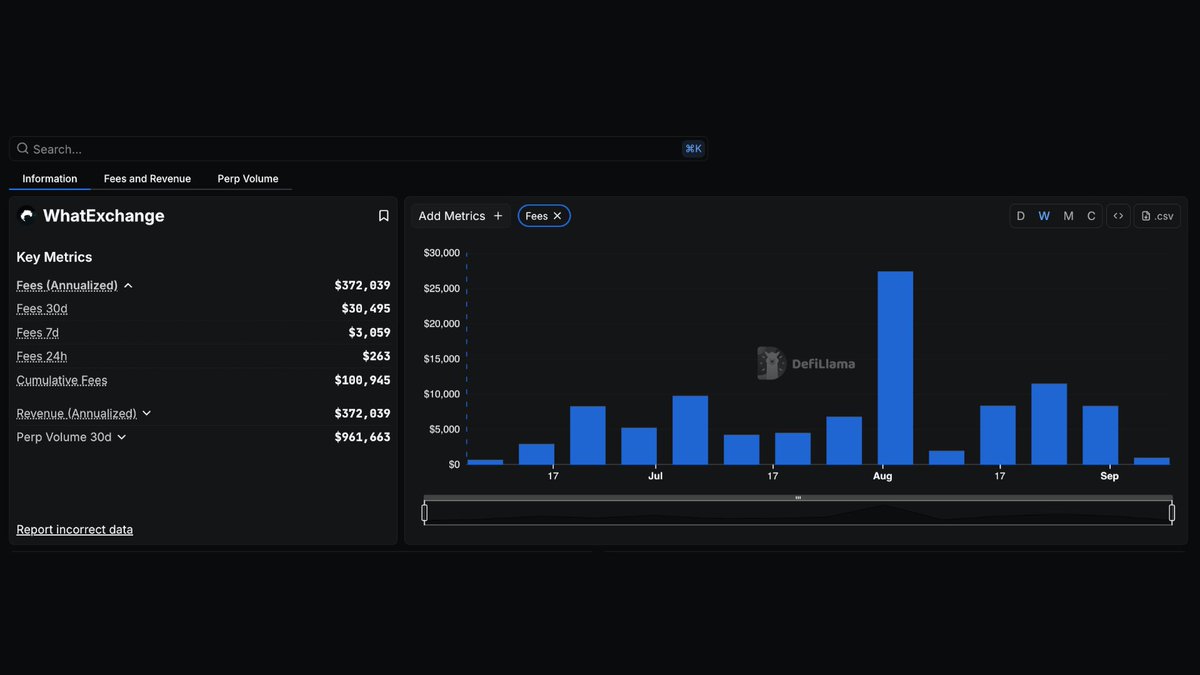
Task: Download the chart as .csv
Action: (x=1157, y=216)
